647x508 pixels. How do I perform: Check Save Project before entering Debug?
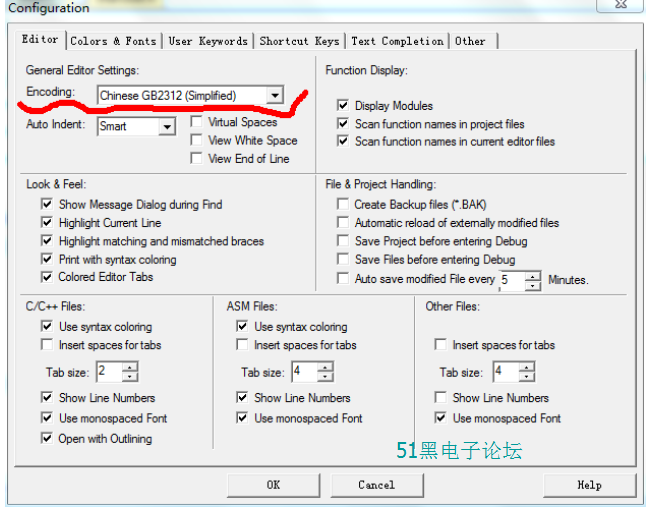coord(343,241)
